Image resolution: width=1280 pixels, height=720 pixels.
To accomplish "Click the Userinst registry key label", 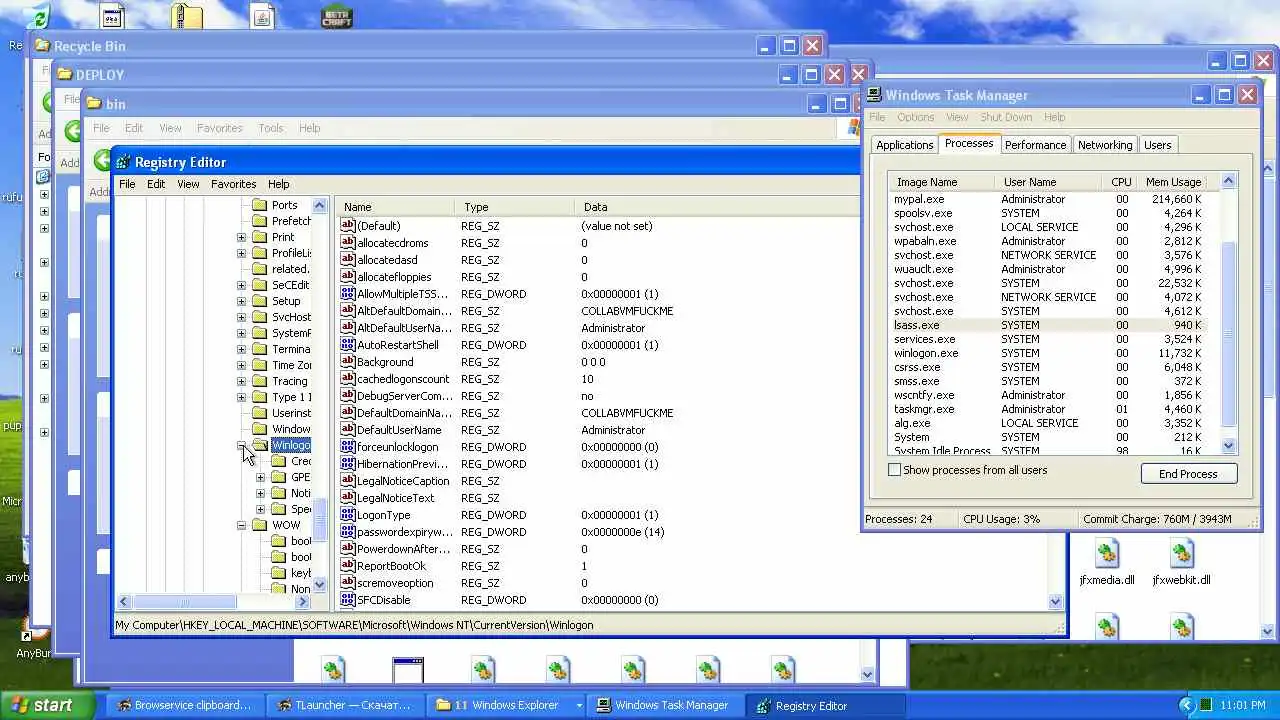I will pos(291,413).
